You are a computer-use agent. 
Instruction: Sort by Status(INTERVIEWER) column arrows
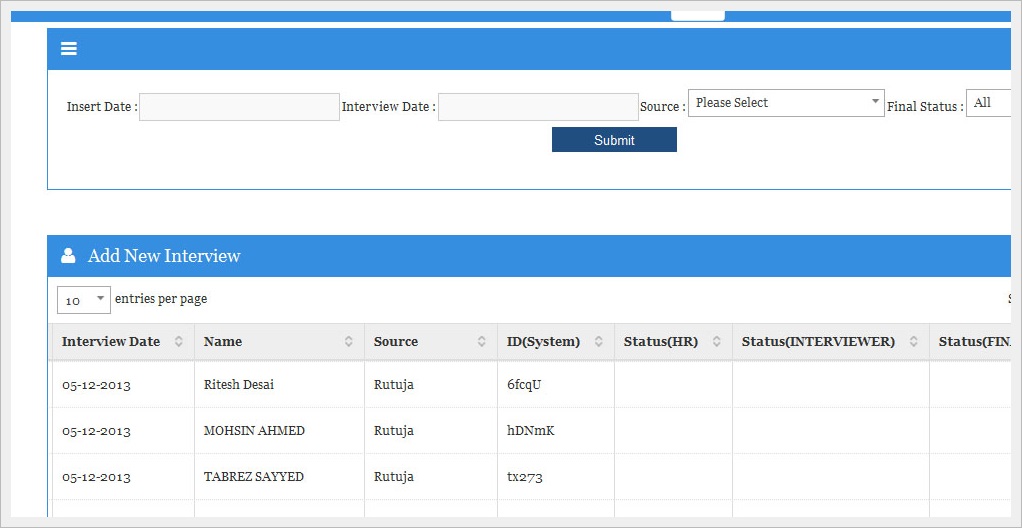point(914,342)
